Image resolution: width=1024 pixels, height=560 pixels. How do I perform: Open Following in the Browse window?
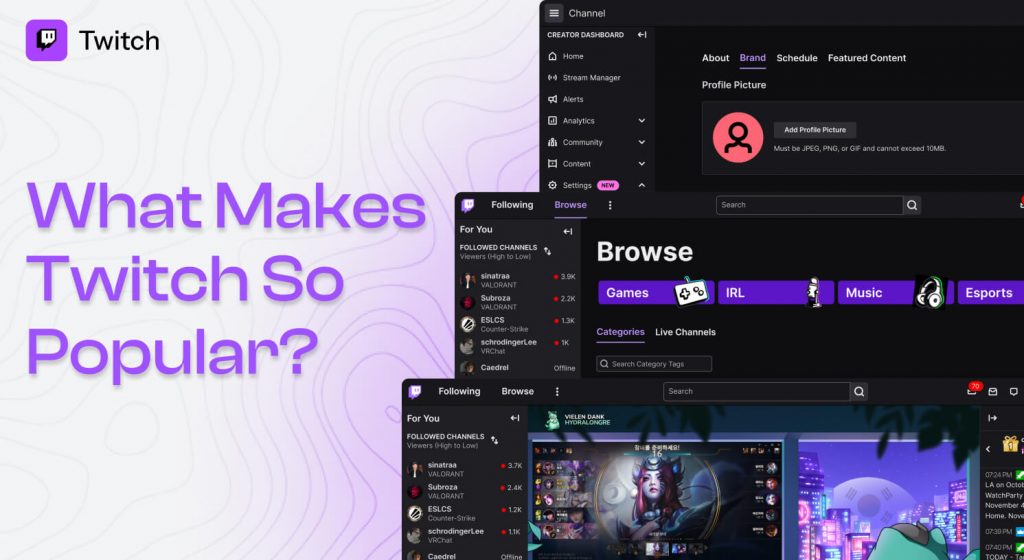(512, 205)
